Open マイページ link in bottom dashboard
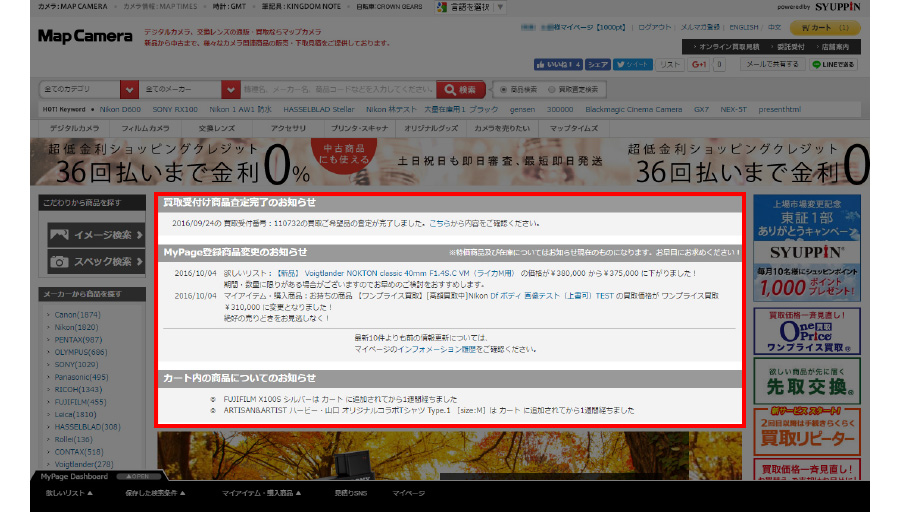900x512 pixels. (408, 493)
